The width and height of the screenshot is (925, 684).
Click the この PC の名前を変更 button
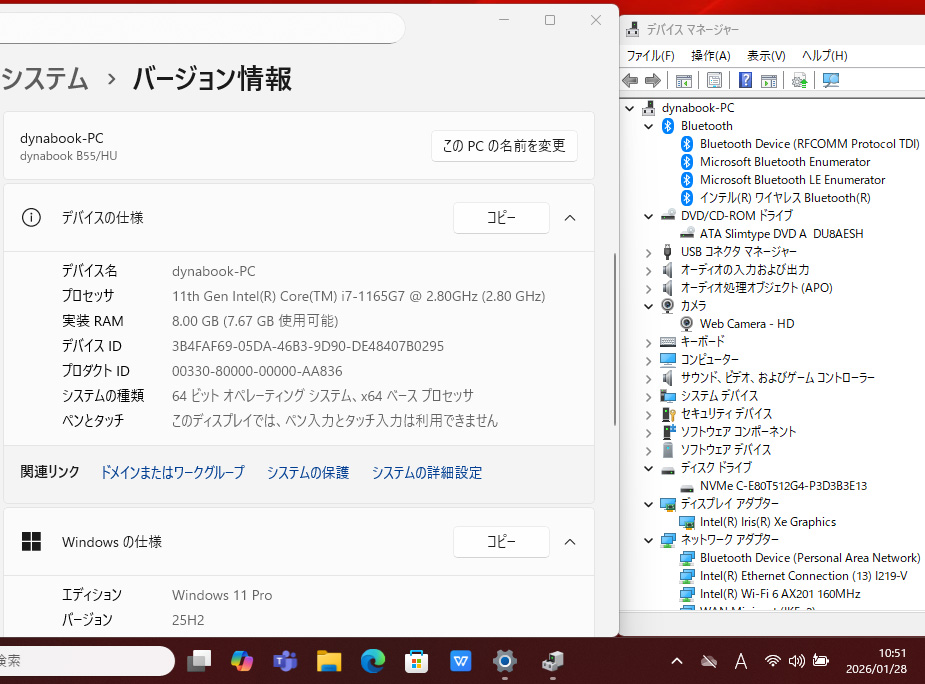[x=504, y=146]
